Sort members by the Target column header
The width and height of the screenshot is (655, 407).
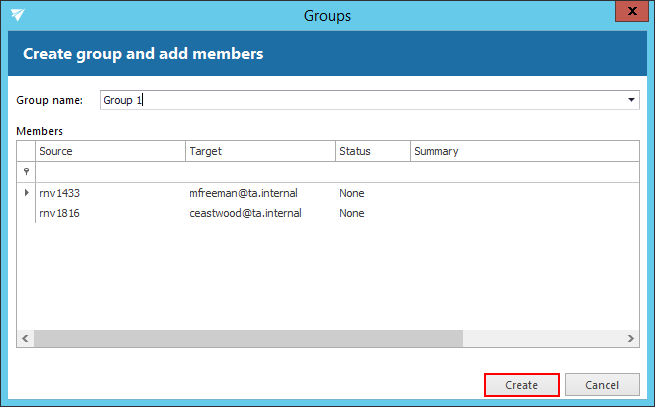point(260,151)
